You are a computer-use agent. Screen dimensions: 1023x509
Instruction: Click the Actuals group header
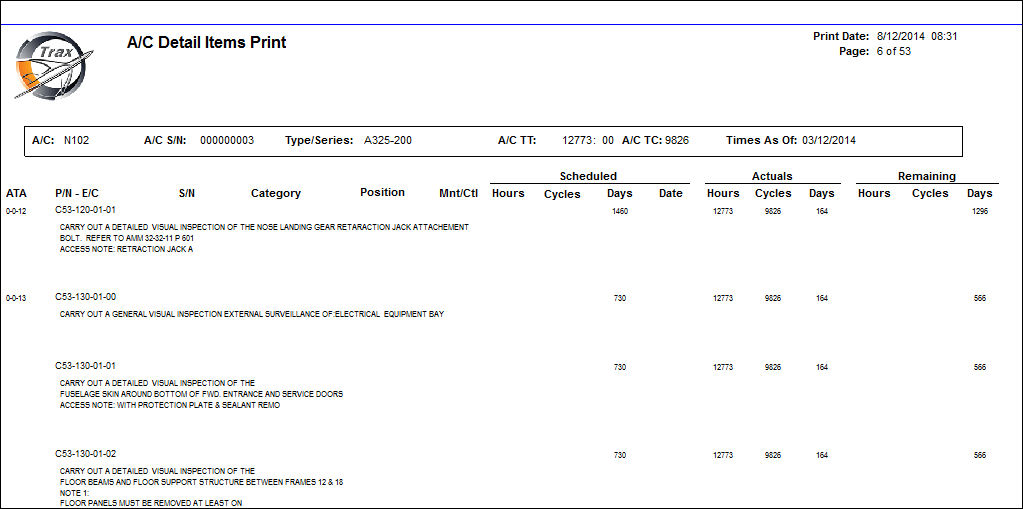pos(772,176)
